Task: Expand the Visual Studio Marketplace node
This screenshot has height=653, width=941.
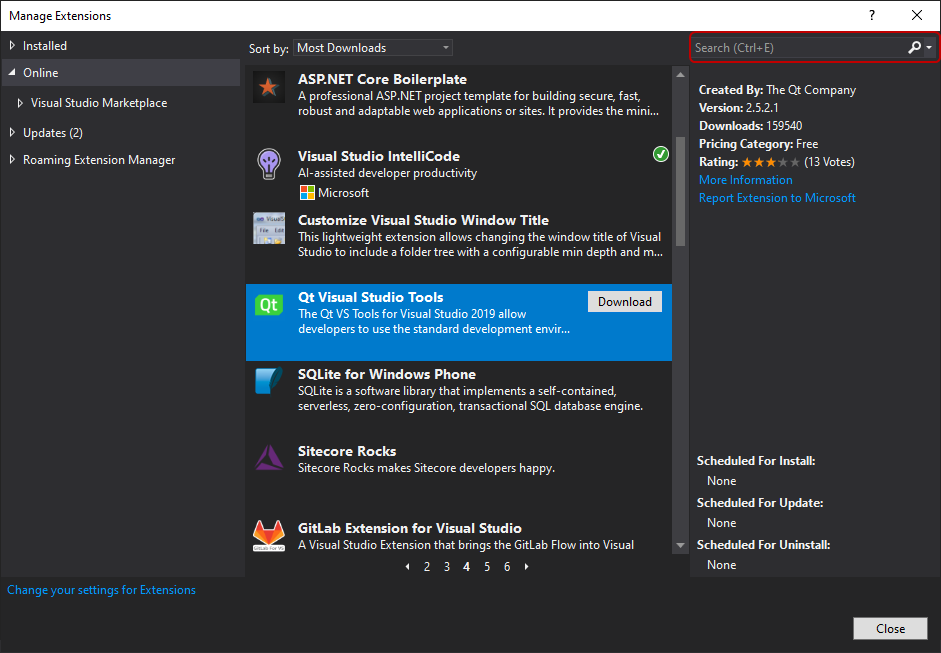Action: coord(20,103)
